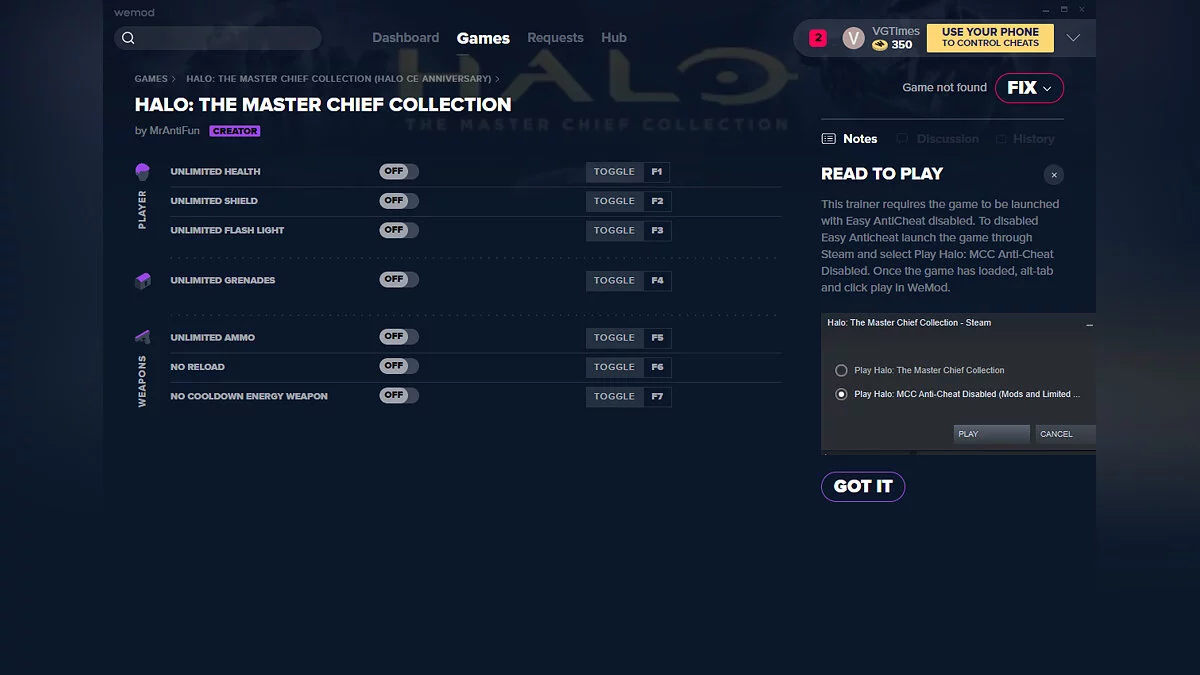1200x675 pixels.
Task: Click the search magnifier icon
Action: tap(128, 38)
